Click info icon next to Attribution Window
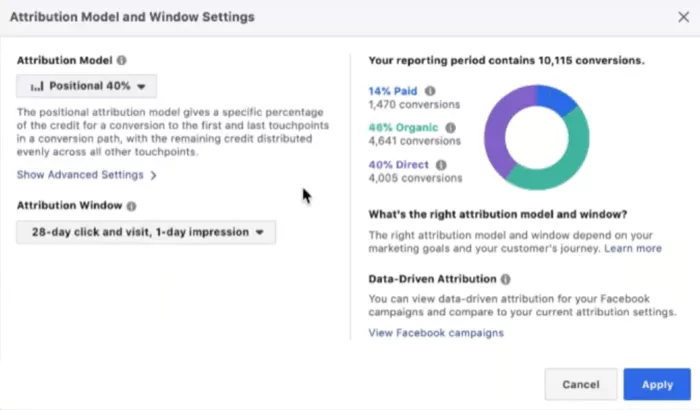This screenshot has height=410, width=700. click(131, 206)
